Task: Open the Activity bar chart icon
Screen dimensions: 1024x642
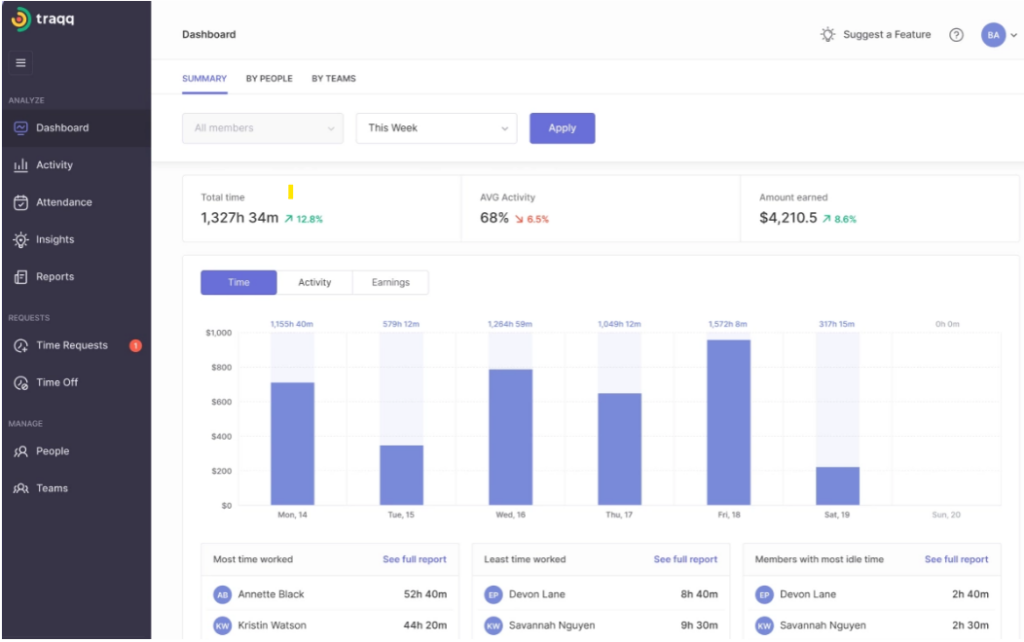Action: point(21,165)
